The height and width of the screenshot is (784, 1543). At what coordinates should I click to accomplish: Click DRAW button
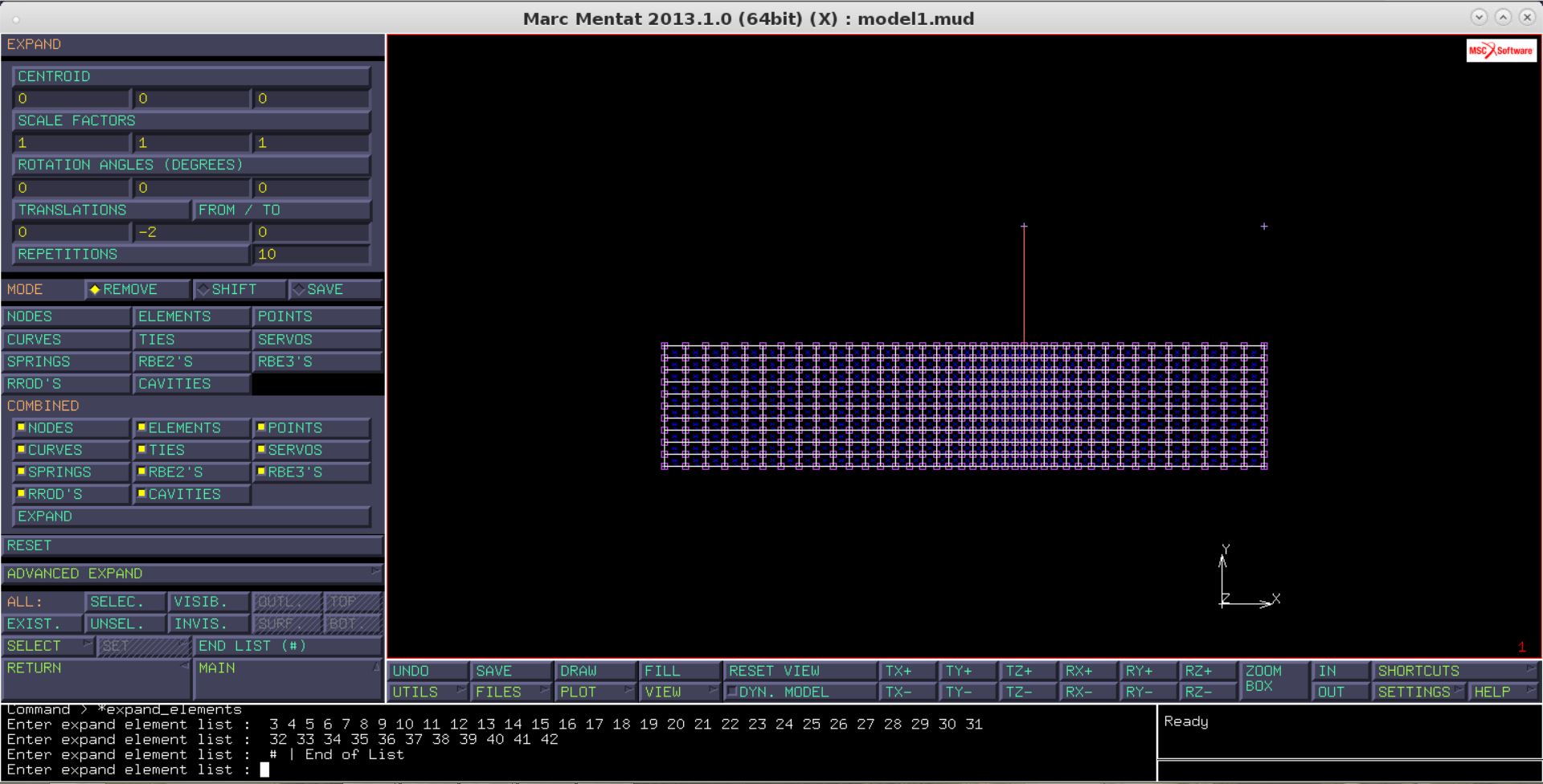tap(596, 671)
